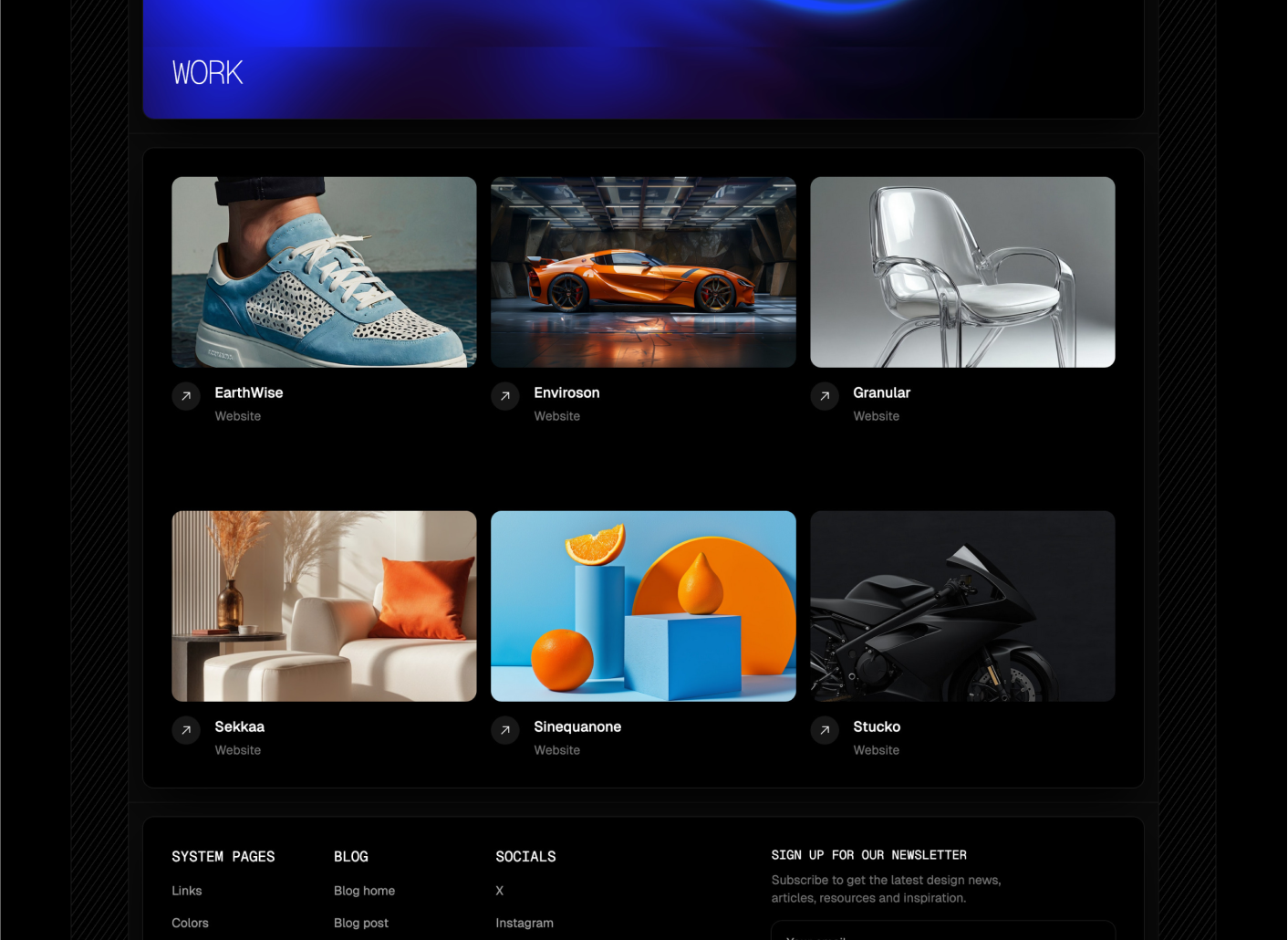Open the Blog post page
Screen dimensions: 1288x940
click(360, 923)
